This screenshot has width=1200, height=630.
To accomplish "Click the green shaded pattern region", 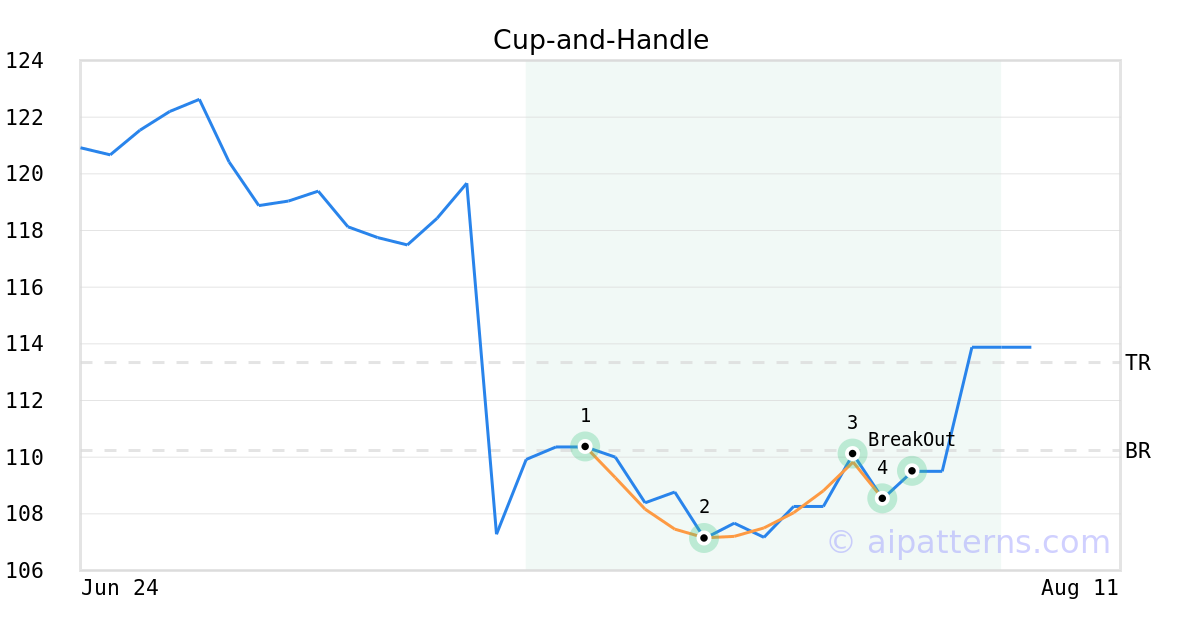I will (x=763, y=250).
